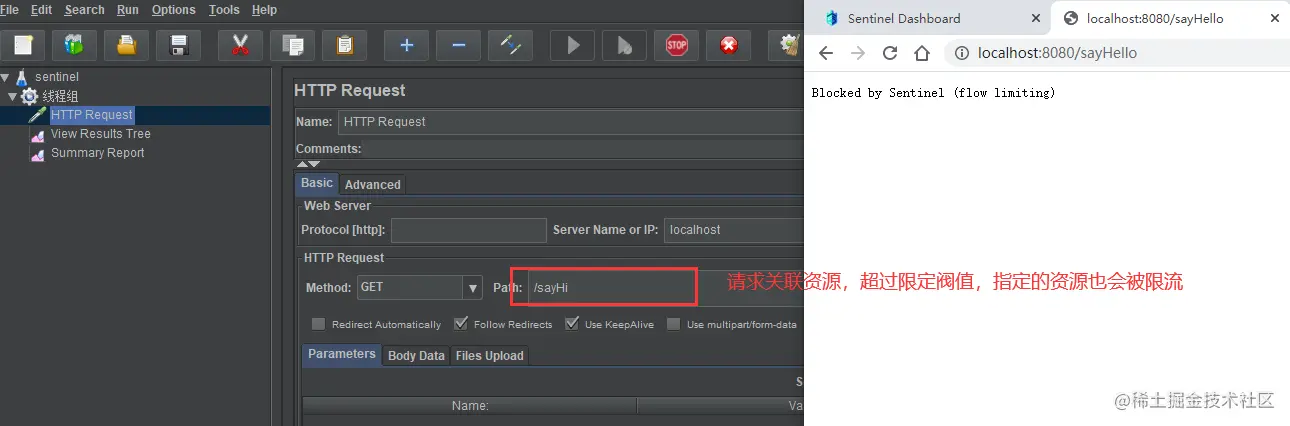Click the Comments collapse arrows
Viewport: 1290px width, 426px height.
pyautogui.click(x=308, y=163)
